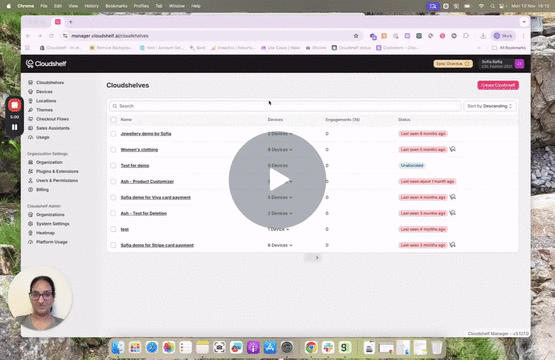Open the Jewellery demo by Sofia link
Image resolution: width=555 pixels, height=360 pixels.
146,134
